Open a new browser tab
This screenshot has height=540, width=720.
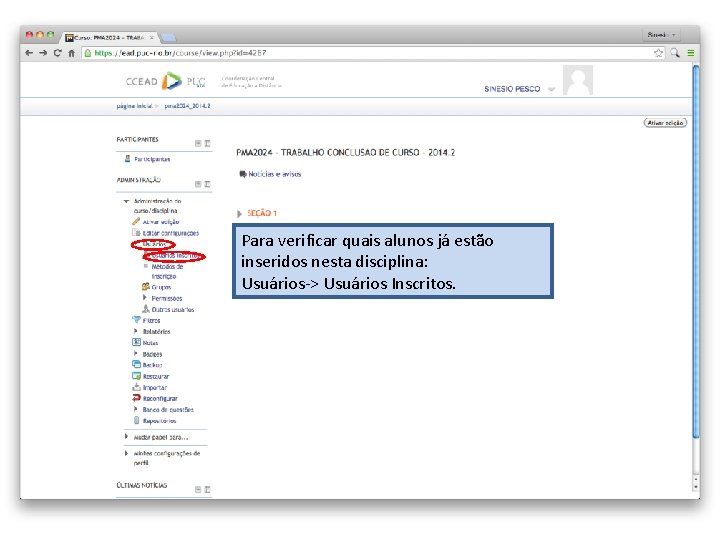coord(169,38)
